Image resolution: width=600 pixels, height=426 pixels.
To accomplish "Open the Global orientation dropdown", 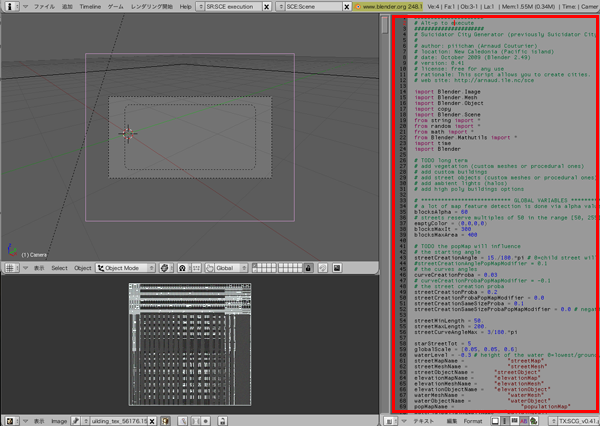I will [231, 268].
